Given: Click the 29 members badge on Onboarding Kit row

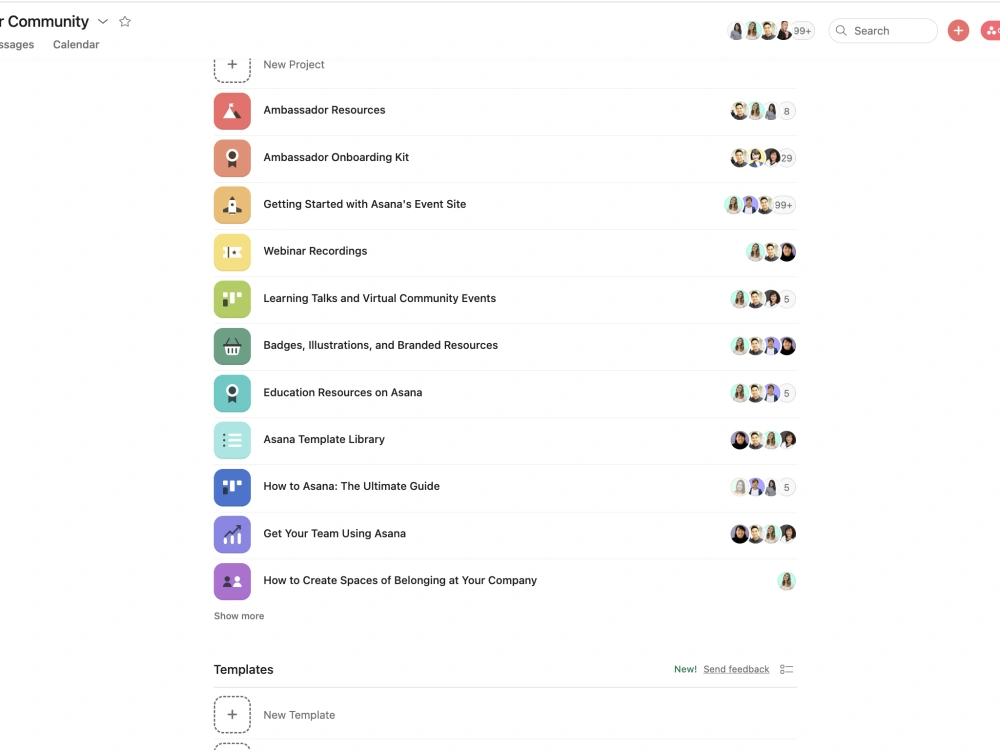Looking at the screenshot, I should pyautogui.click(x=787, y=158).
